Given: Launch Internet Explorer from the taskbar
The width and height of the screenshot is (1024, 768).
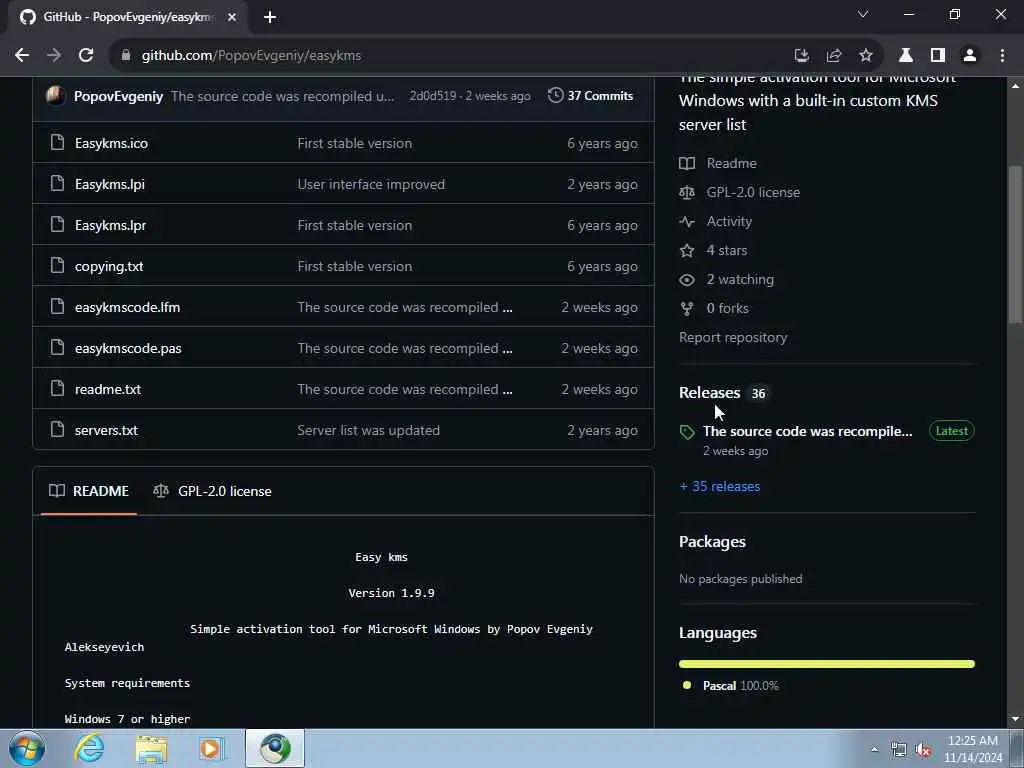Looking at the screenshot, I should [89, 748].
